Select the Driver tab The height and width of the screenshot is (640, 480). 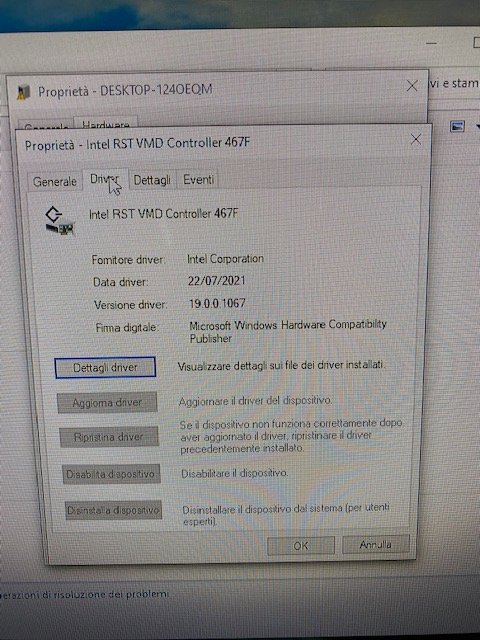tap(105, 179)
